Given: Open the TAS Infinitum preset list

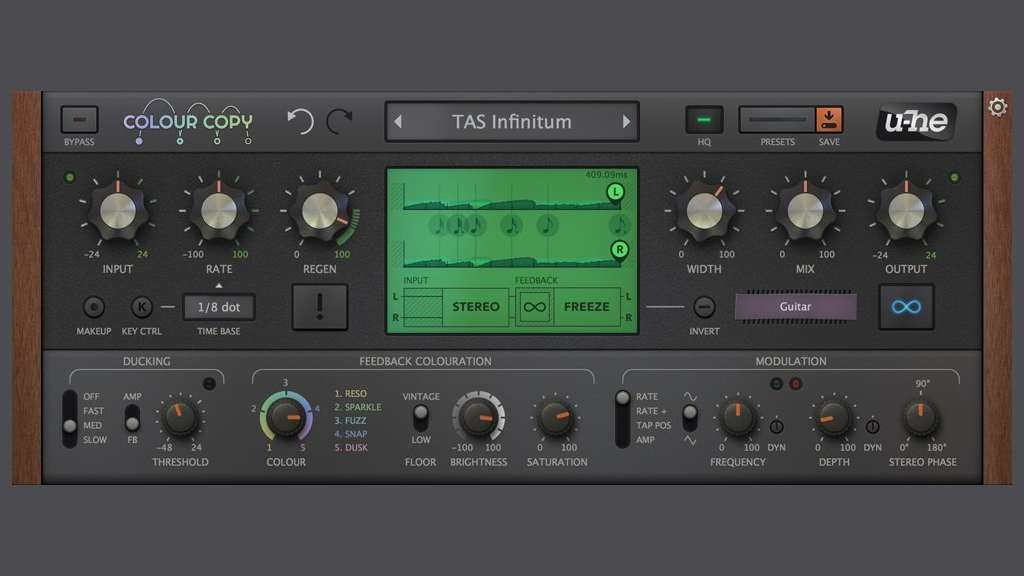Looking at the screenshot, I should tap(511, 122).
